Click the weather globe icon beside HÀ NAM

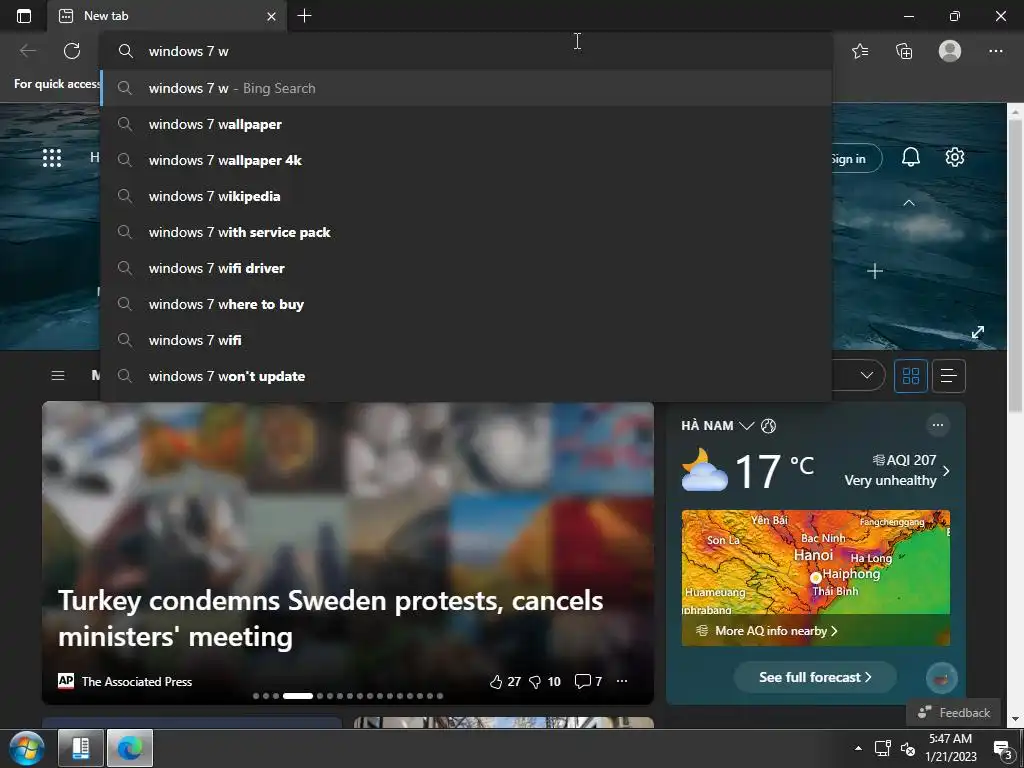[769, 426]
